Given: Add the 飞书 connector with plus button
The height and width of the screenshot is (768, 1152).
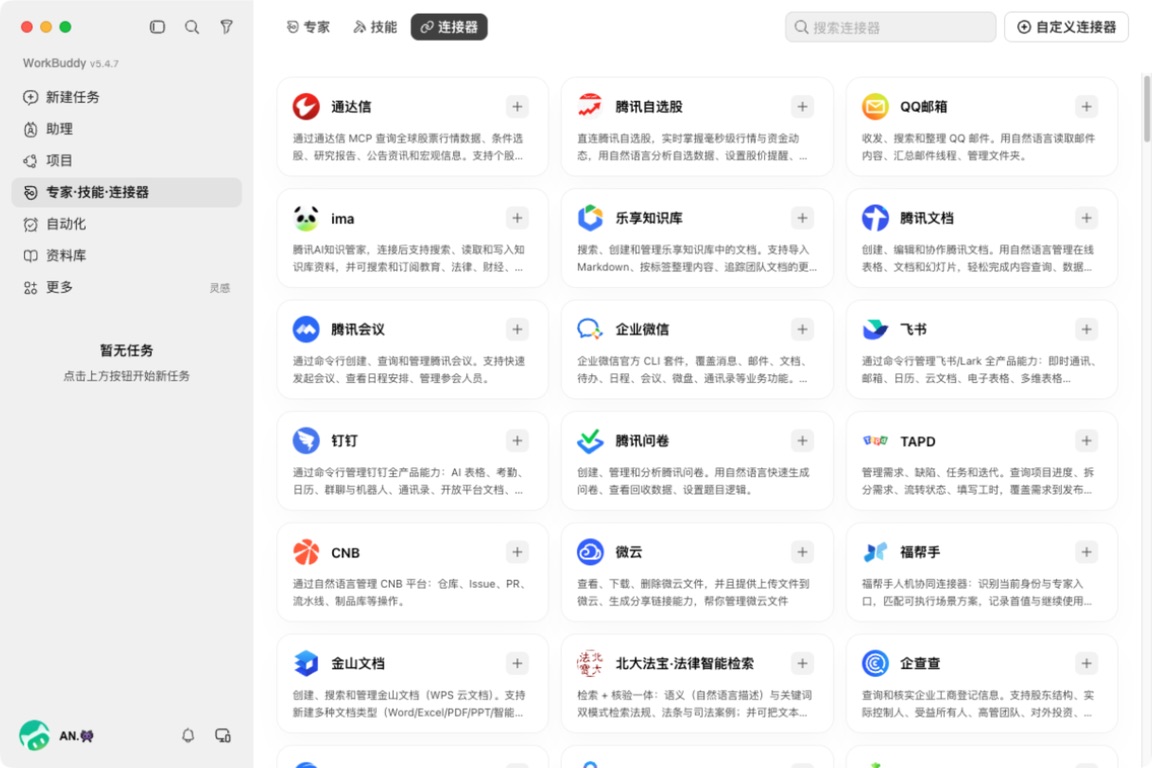Looking at the screenshot, I should pyautogui.click(x=1087, y=329).
